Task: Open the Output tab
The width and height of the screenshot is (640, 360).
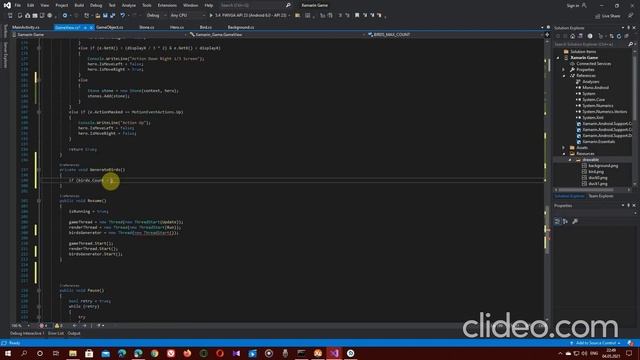Action: click(x=74, y=333)
